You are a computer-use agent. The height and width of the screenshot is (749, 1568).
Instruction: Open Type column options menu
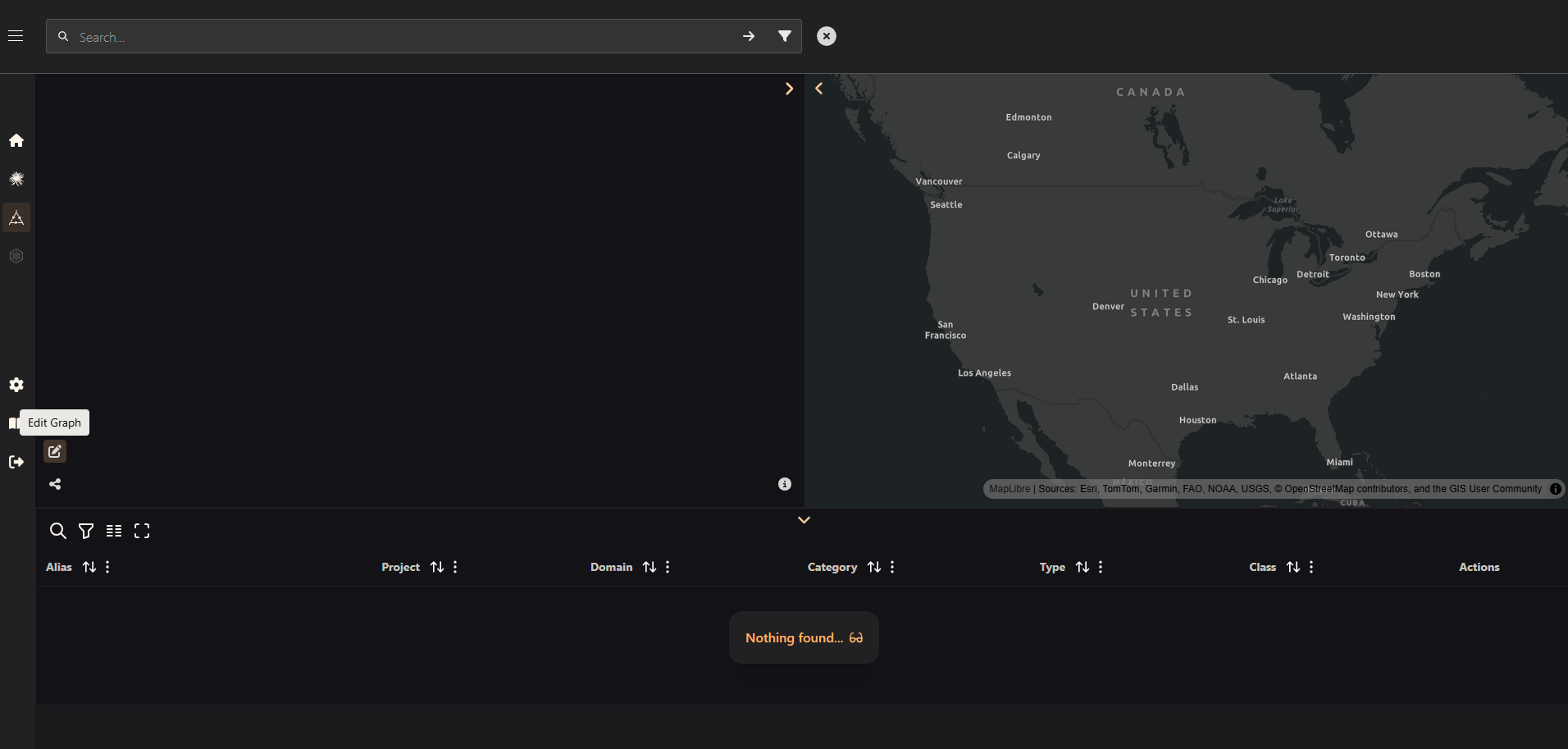tap(1101, 567)
